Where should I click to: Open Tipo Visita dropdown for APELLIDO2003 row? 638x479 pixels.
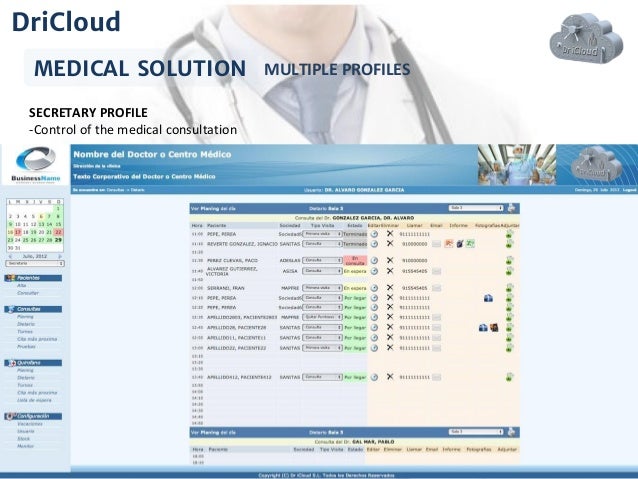pyautogui.click(x=322, y=317)
